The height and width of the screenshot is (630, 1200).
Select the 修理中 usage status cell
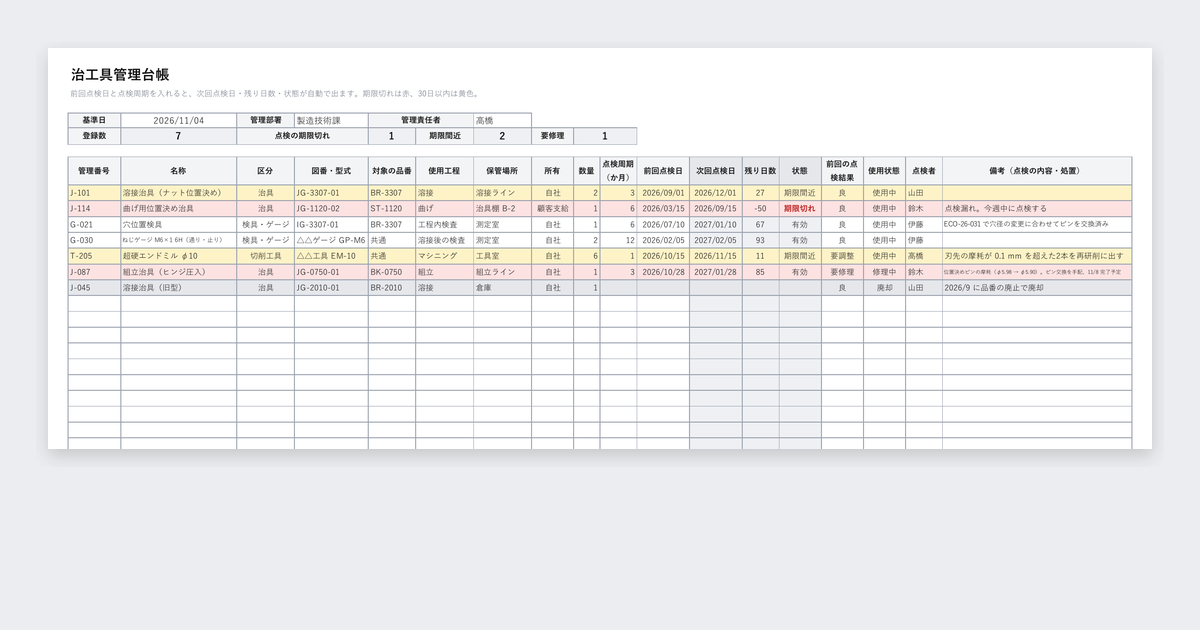click(884, 272)
